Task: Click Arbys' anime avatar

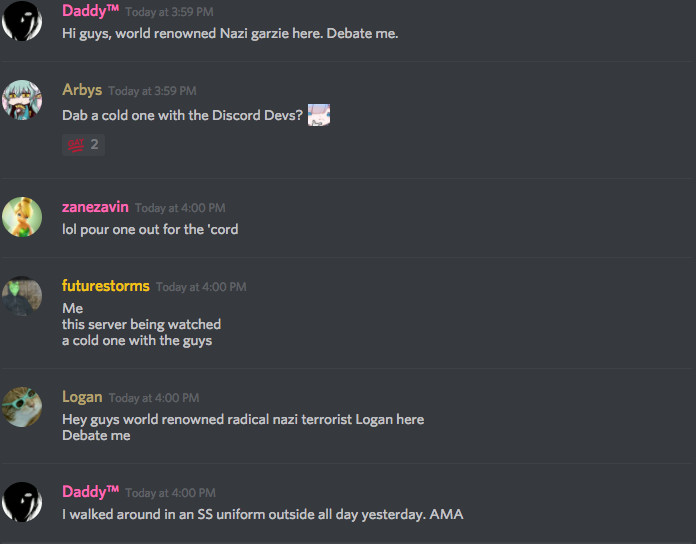Action: point(22,100)
